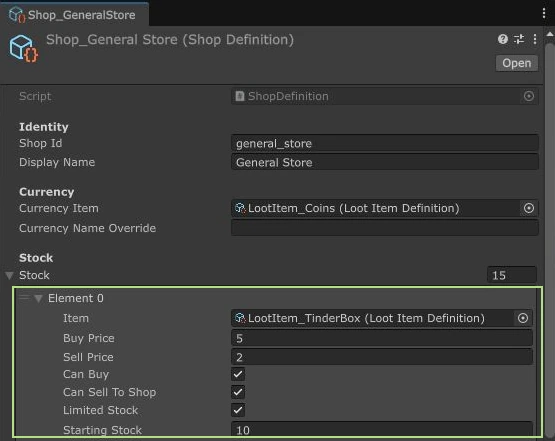Screen dimensions: 555x441
Task: Click the Identity section header
Action: (44, 127)
